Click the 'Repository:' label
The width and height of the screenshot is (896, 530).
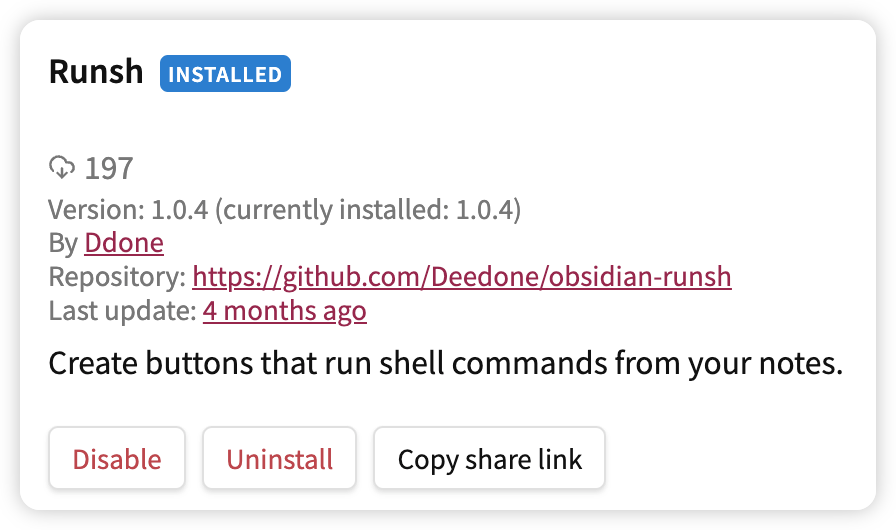coord(117,277)
